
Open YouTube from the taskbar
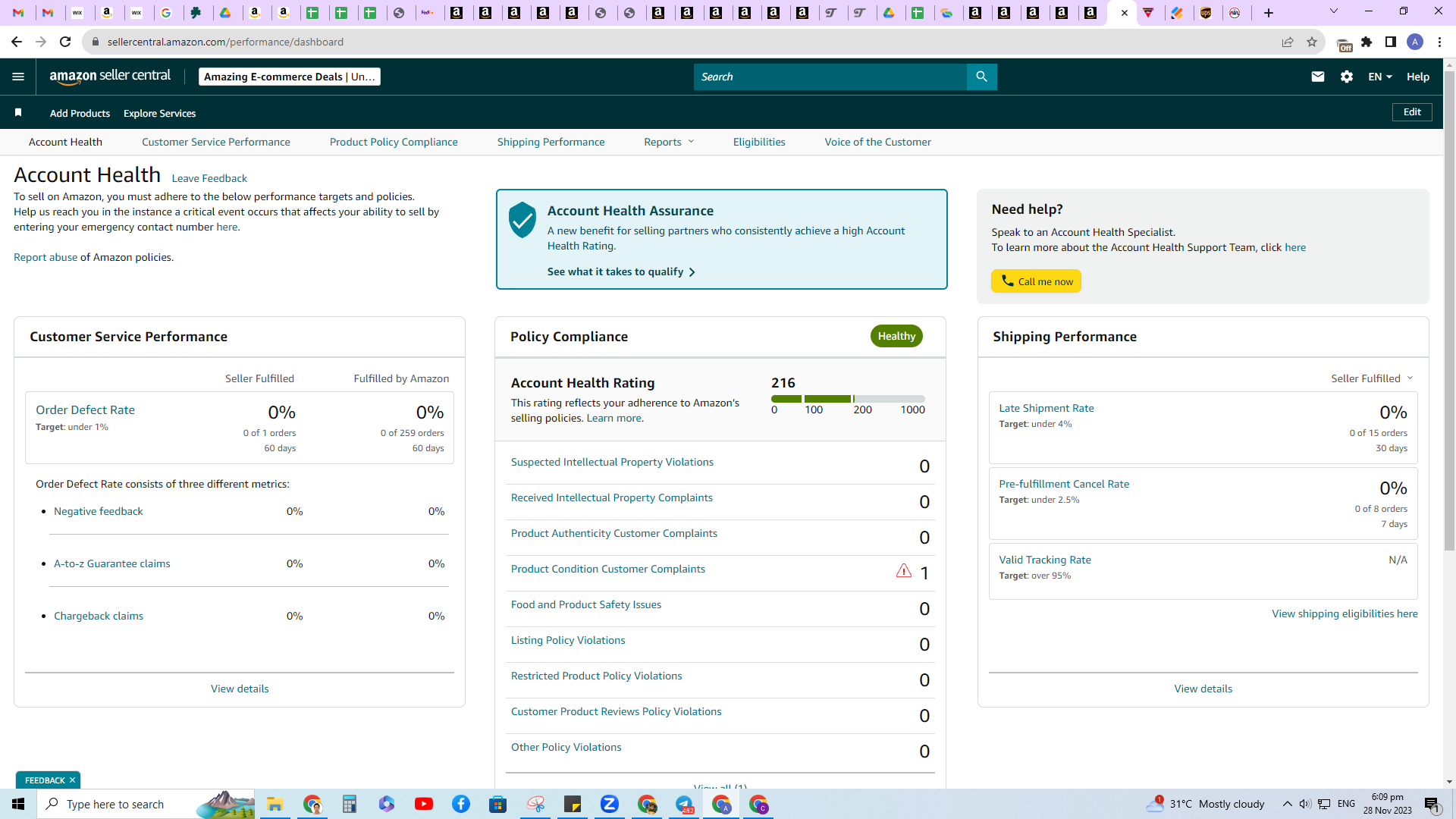click(424, 804)
